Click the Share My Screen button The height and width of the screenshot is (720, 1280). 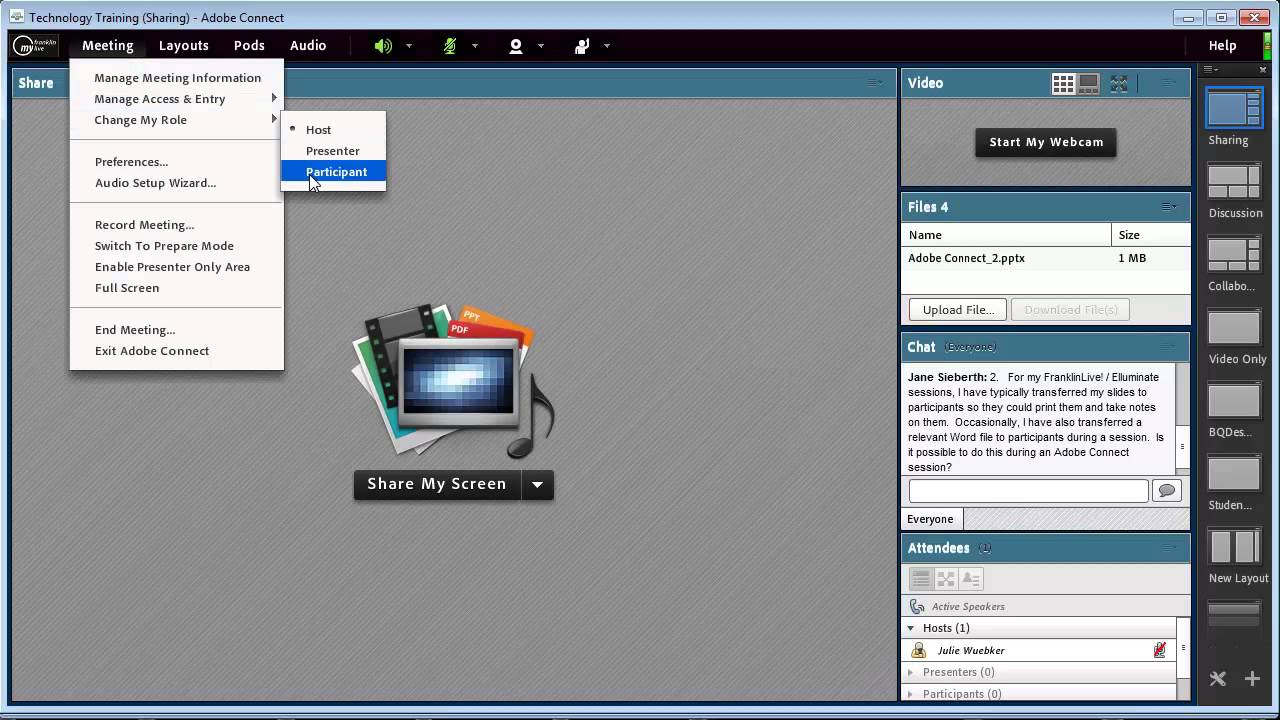pos(437,485)
